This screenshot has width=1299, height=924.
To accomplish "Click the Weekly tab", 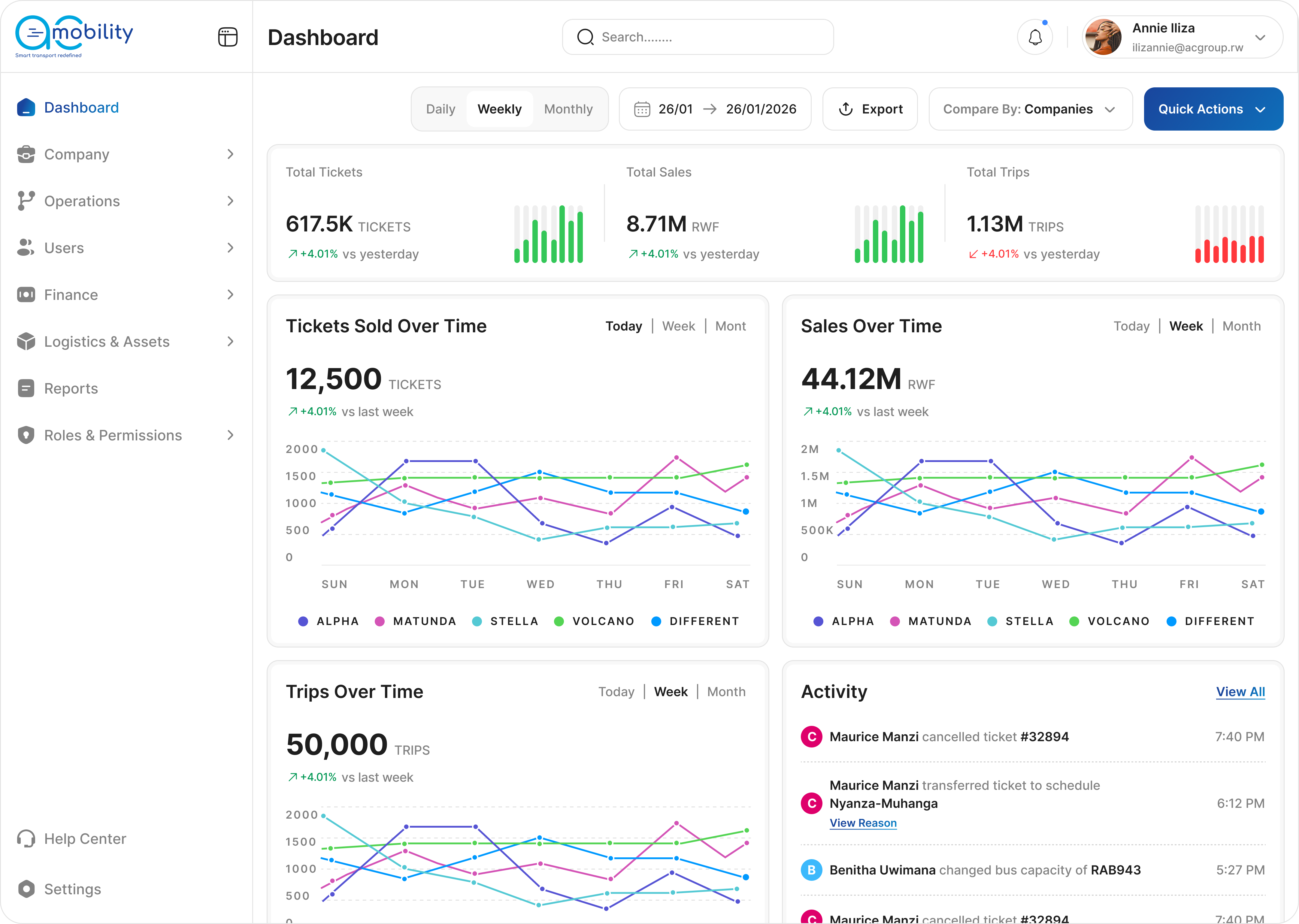I will point(500,109).
